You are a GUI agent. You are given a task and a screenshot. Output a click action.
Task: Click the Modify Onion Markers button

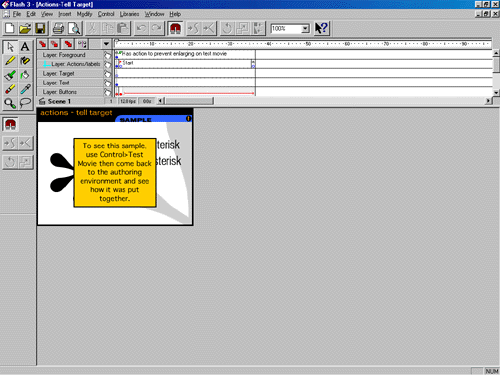(82, 44)
